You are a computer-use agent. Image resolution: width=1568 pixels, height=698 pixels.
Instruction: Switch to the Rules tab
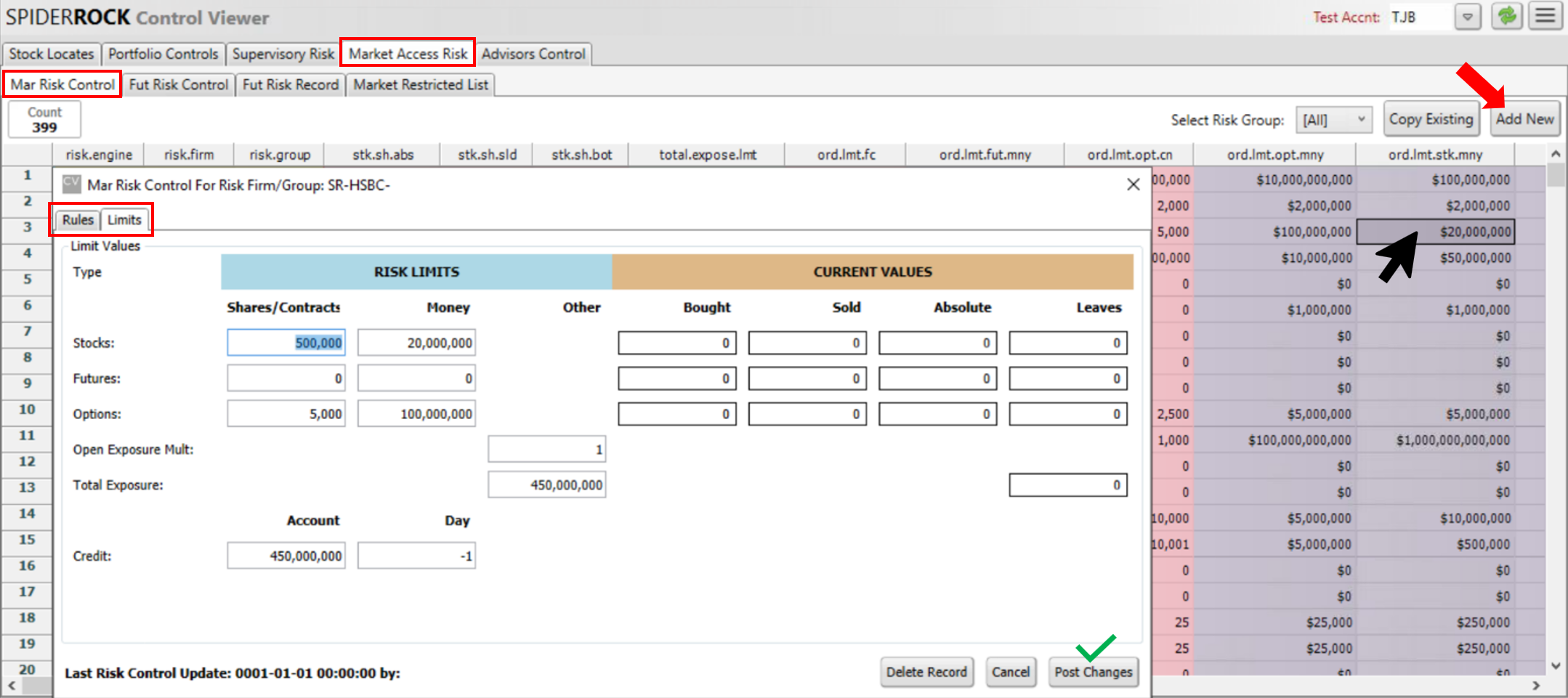[77, 220]
